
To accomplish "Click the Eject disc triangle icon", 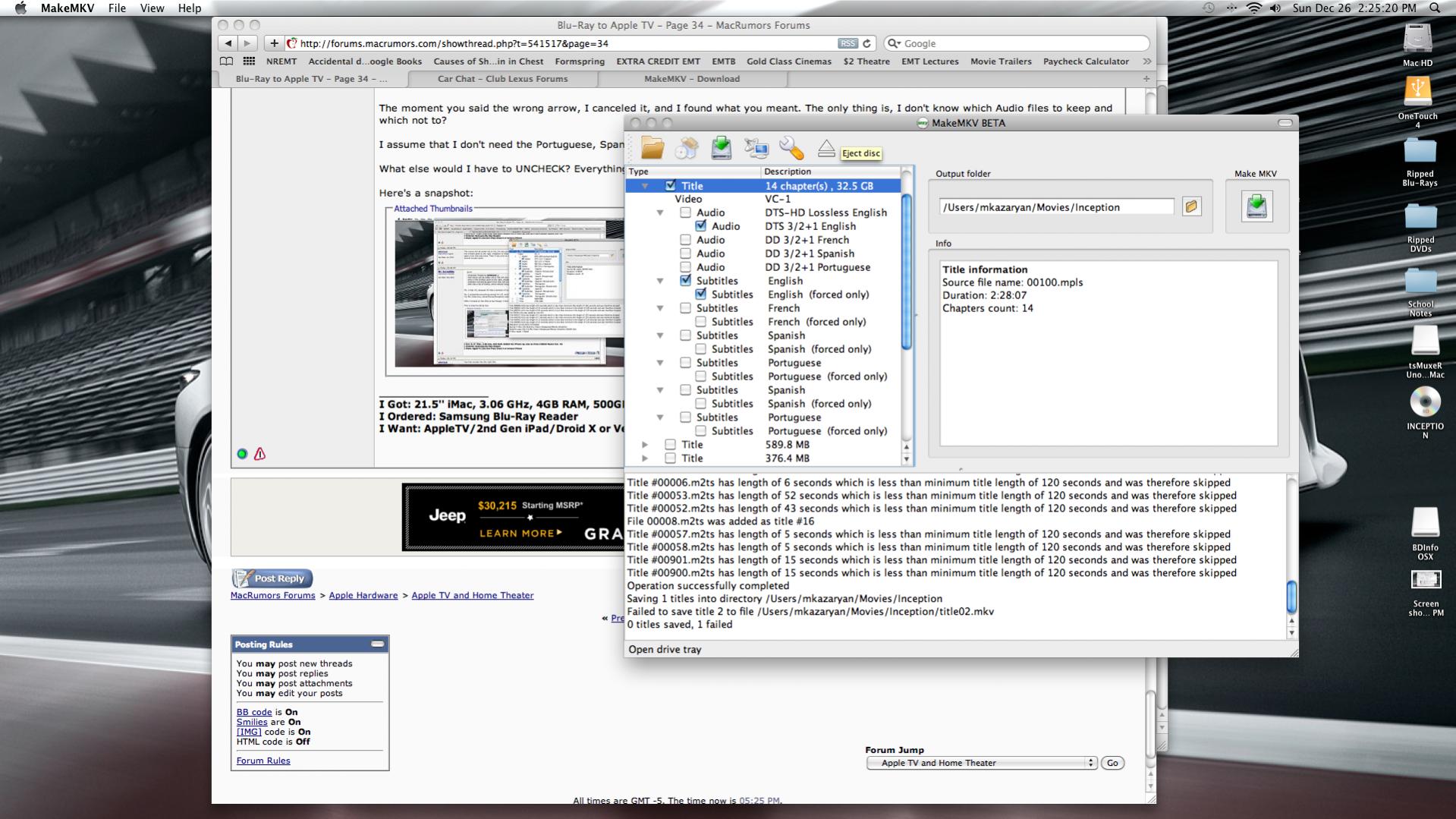I will pyautogui.click(x=826, y=149).
